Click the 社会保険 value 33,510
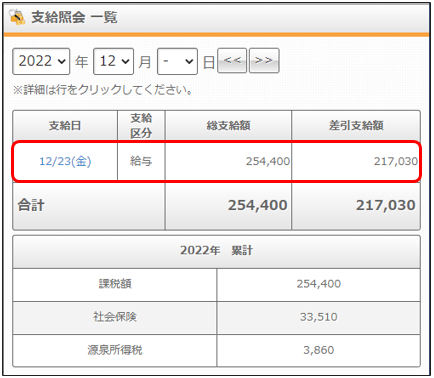The height and width of the screenshot is (378, 434). [x=319, y=317]
